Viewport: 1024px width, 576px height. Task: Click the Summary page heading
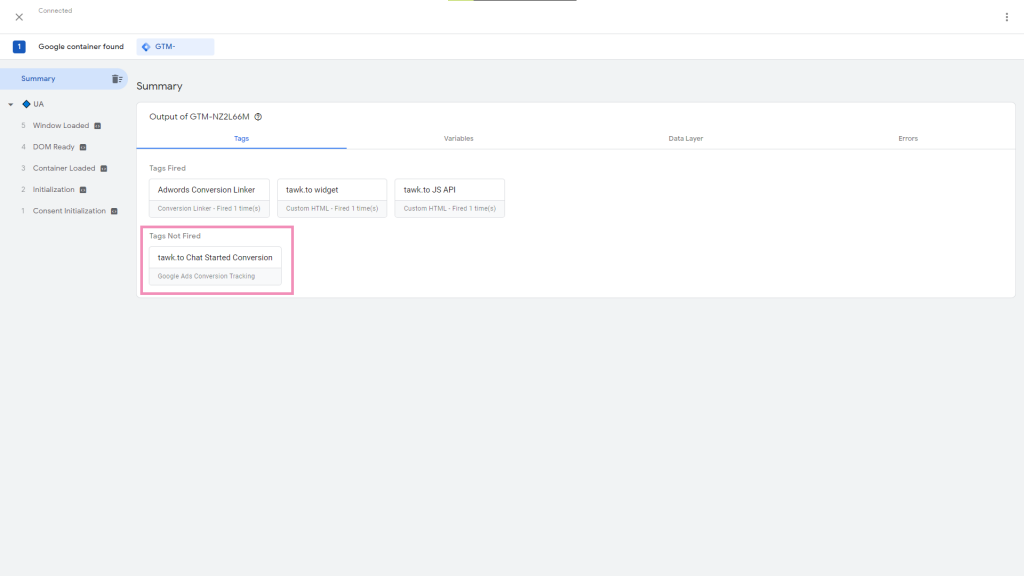pos(159,86)
